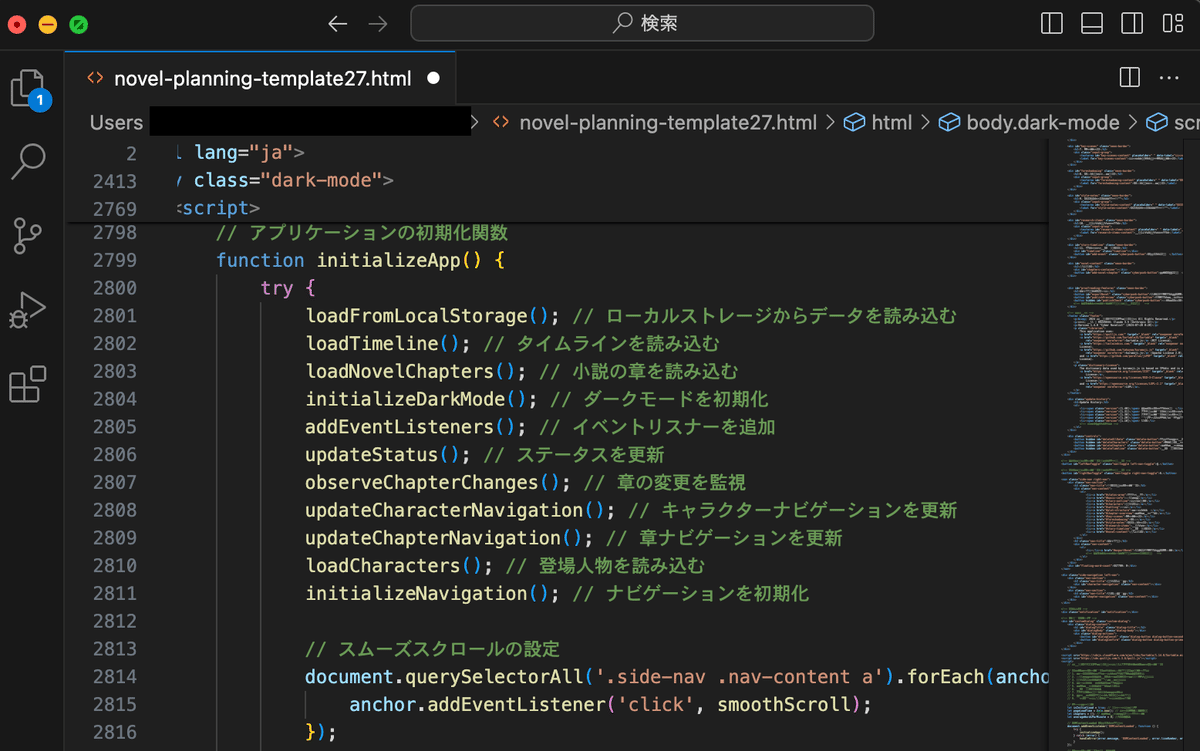Click the addEventListeners() call
Viewport: 1200px width, 751px height.
[416, 427]
